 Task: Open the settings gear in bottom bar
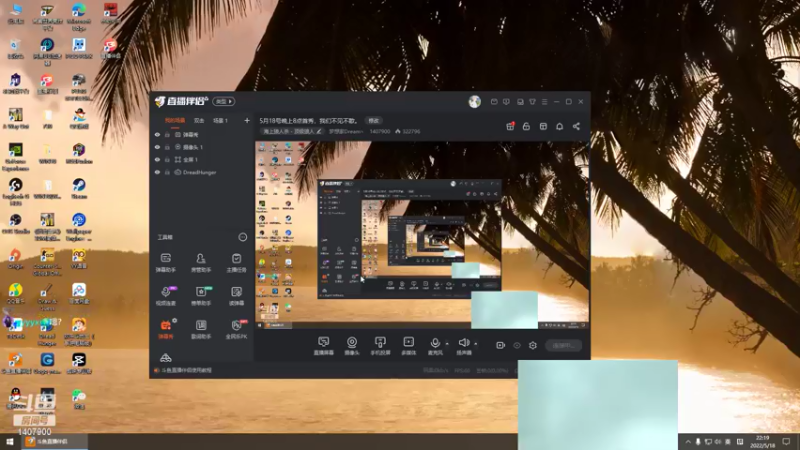[533, 345]
